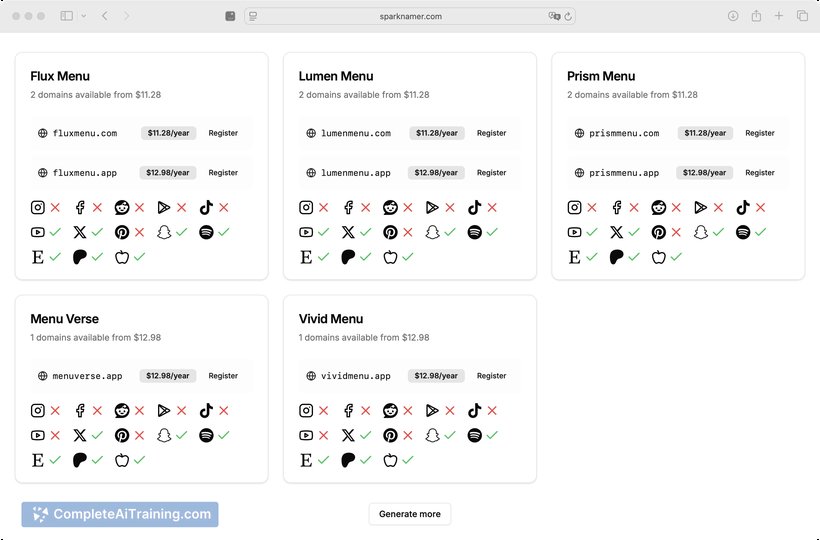This screenshot has width=820, height=540.
Task: Click Instagram icon in Menu Verse card
Action: click(38, 410)
